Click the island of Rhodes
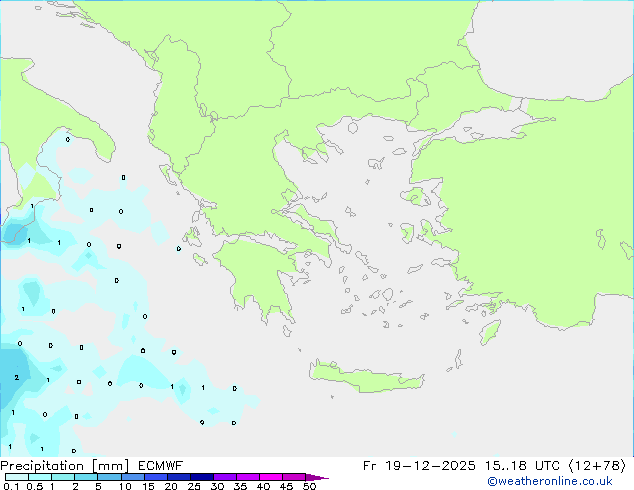The width and height of the screenshot is (634, 490). tap(490, 332)
